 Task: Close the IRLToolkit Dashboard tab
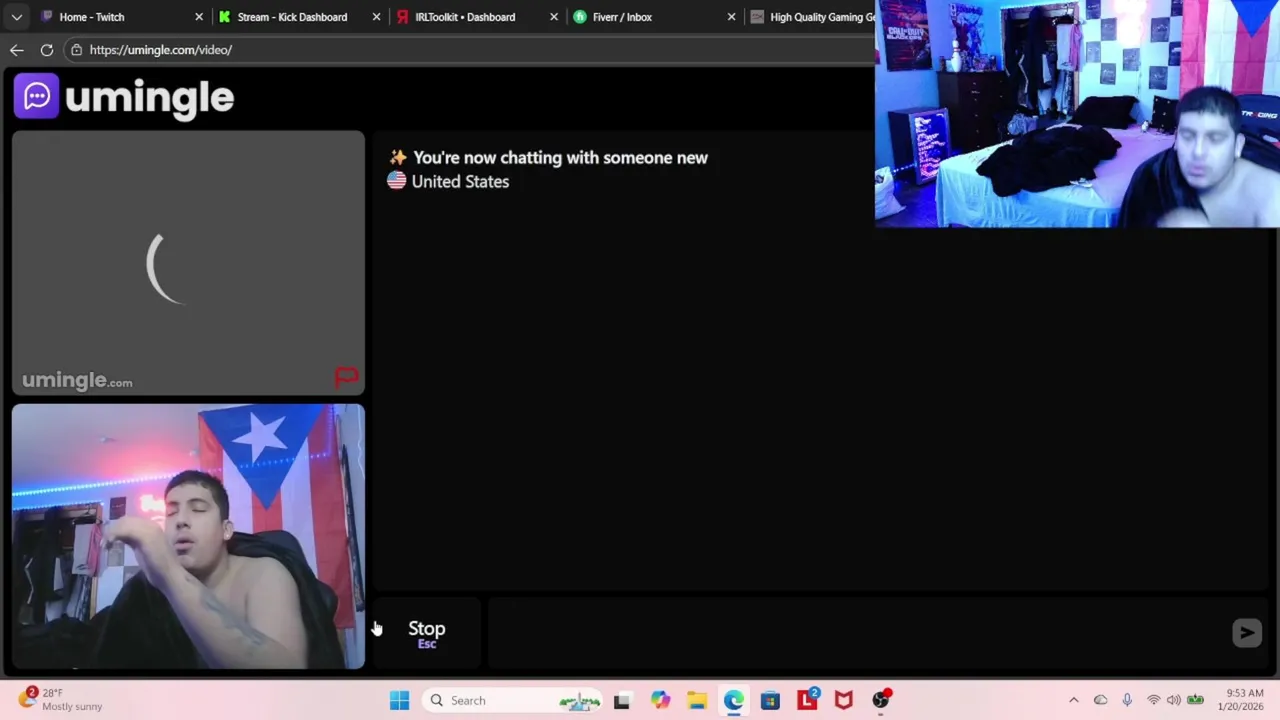click(554, 17)
